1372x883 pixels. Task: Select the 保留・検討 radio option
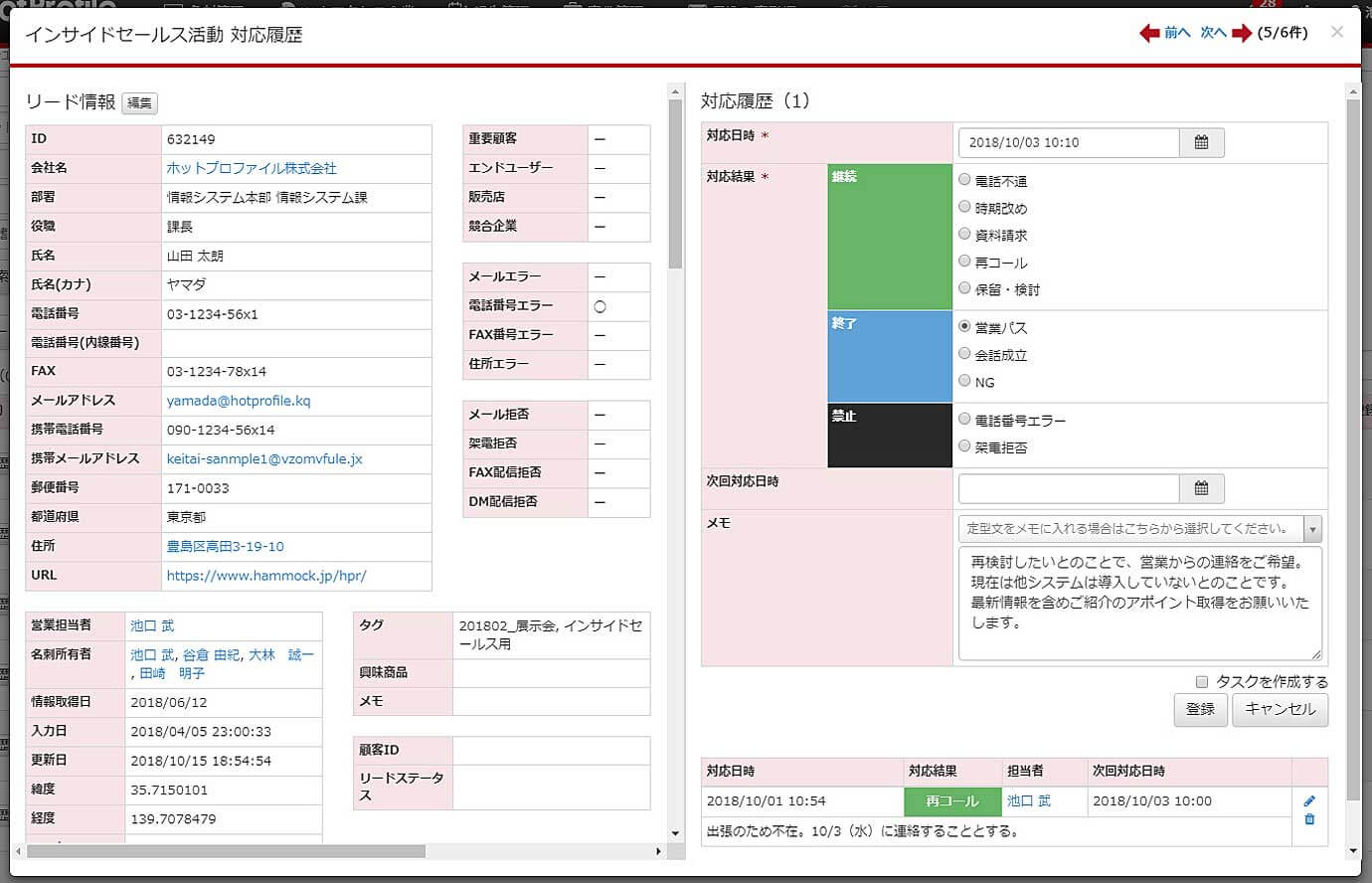coord(964,288)
